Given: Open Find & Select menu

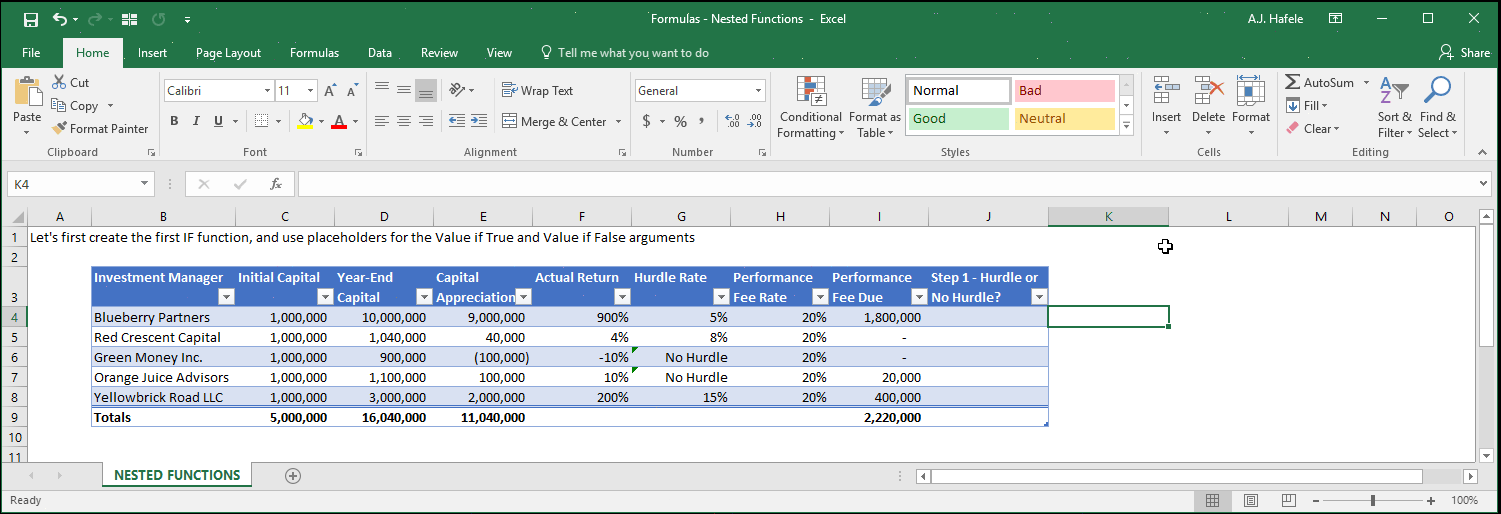Looking at the screenshot, I should (1437, 107).
